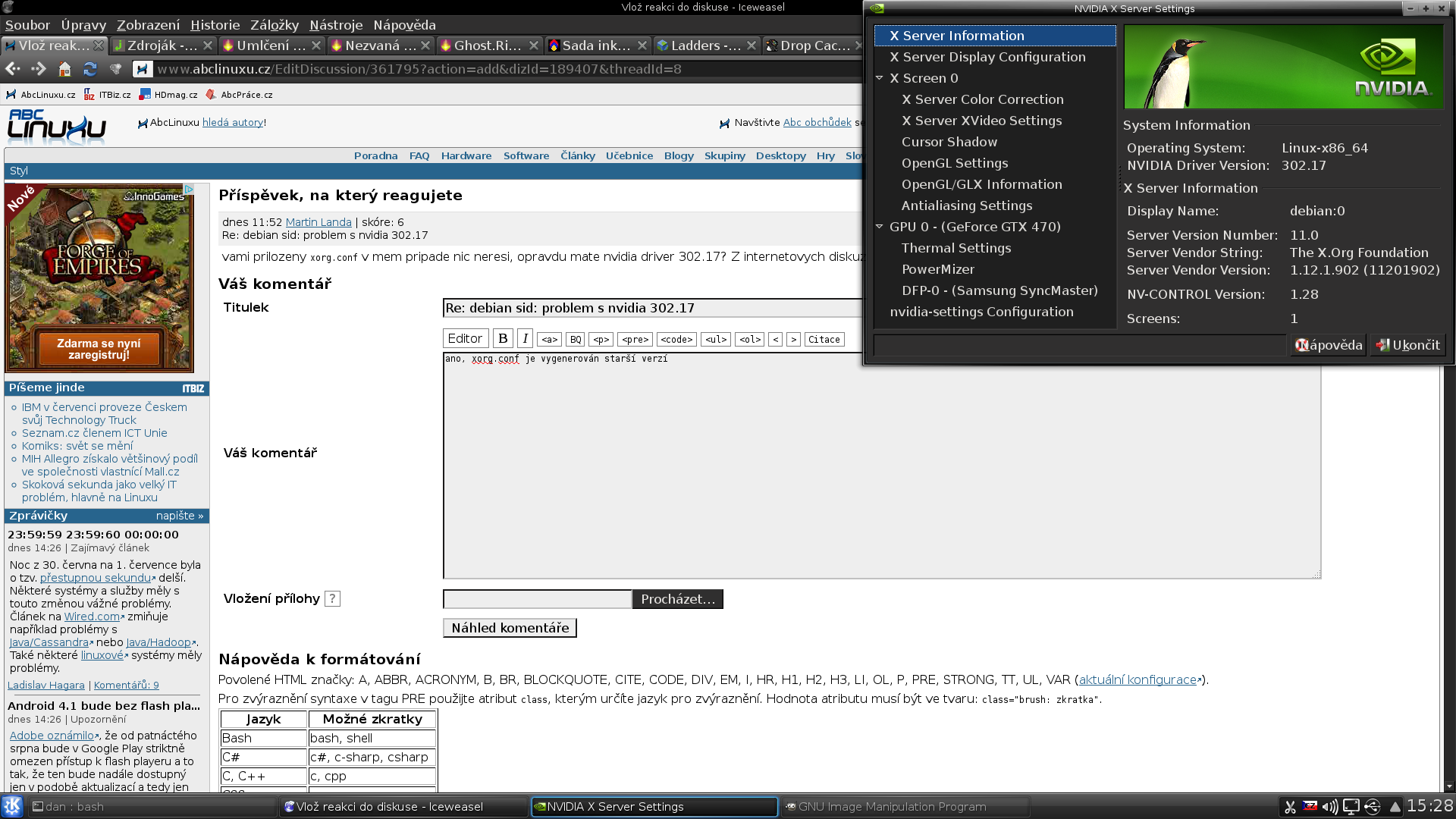Close the 'Ghost.Ri...' browser tab
1456x819 pixels.
[534, 45]
